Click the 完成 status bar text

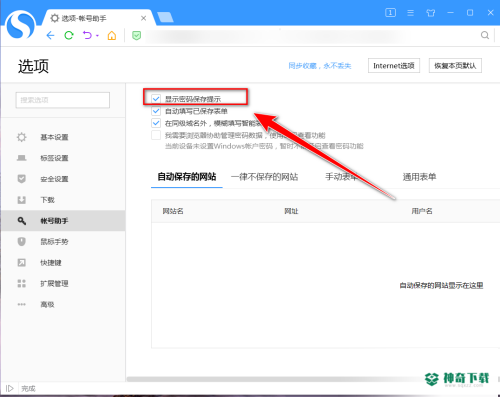[28, 389]
